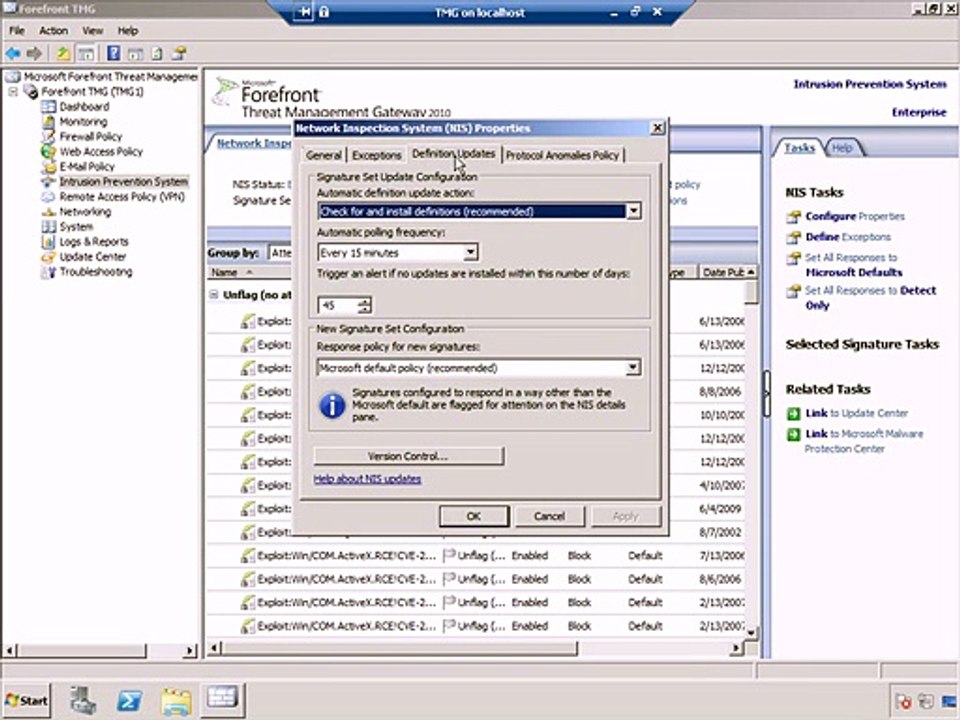This screenshot has width=960, height=720.
Task: Click Set All Responses to Microsoft Defaults
Action: click(853, 264)
